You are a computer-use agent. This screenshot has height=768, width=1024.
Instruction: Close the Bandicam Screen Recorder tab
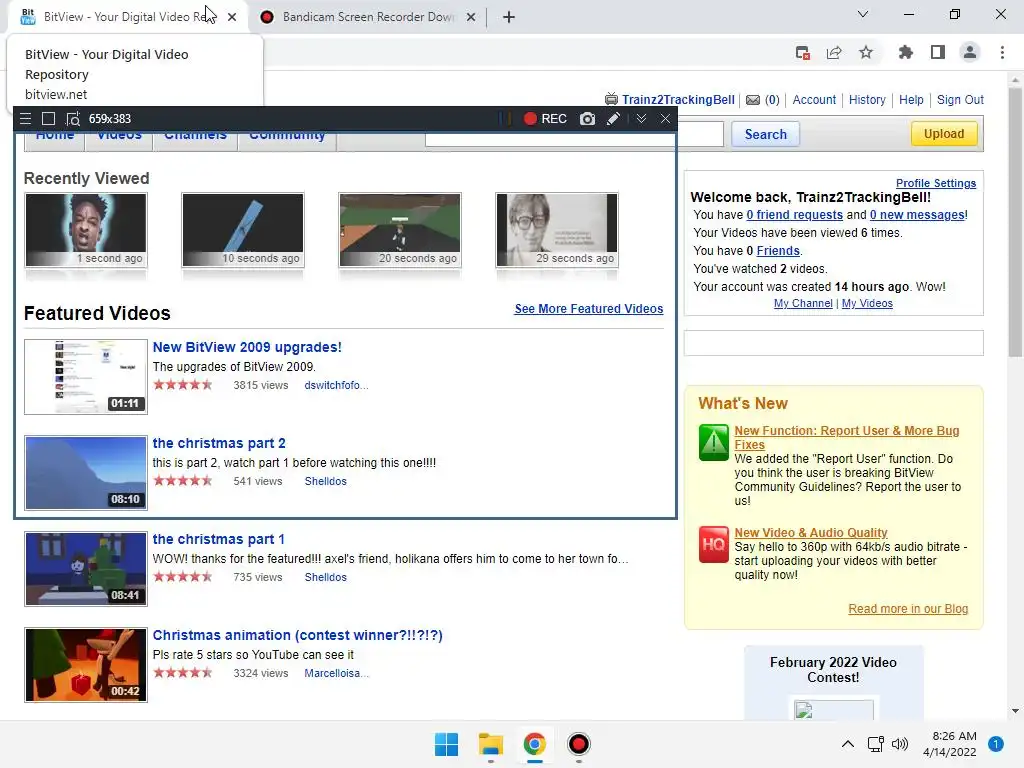[471, 17]
